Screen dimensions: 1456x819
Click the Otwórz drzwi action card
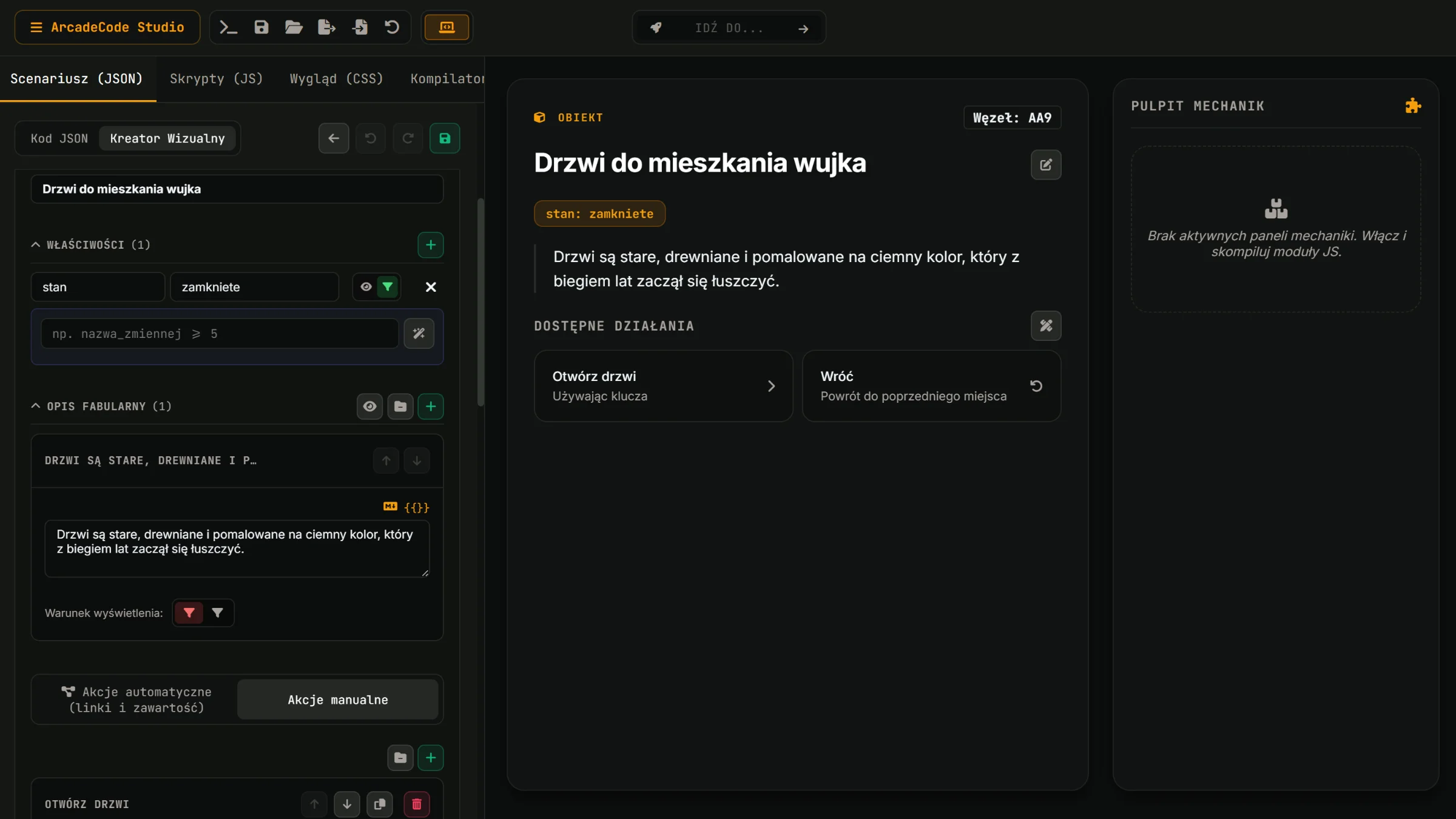click(x=664, y=386)
